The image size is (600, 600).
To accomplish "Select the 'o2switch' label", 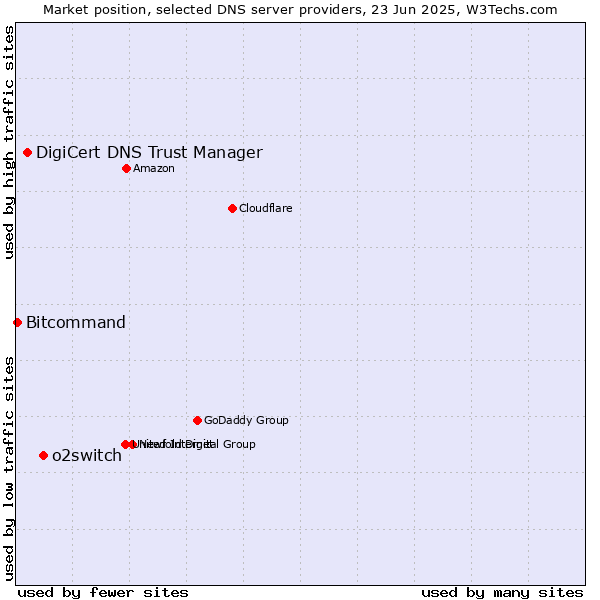I will [87, 455].
